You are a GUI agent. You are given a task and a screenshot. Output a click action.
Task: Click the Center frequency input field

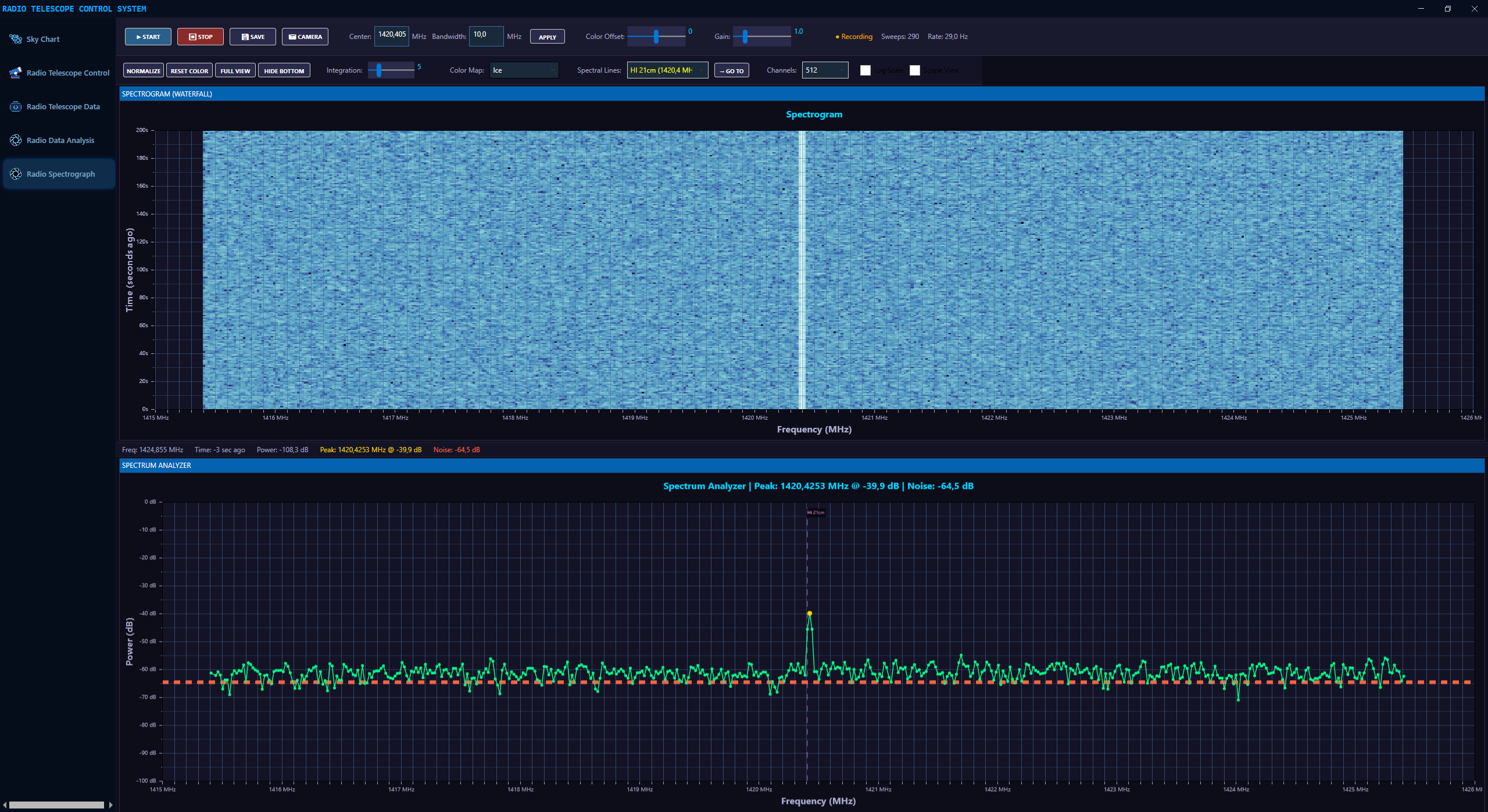point(391,35)
